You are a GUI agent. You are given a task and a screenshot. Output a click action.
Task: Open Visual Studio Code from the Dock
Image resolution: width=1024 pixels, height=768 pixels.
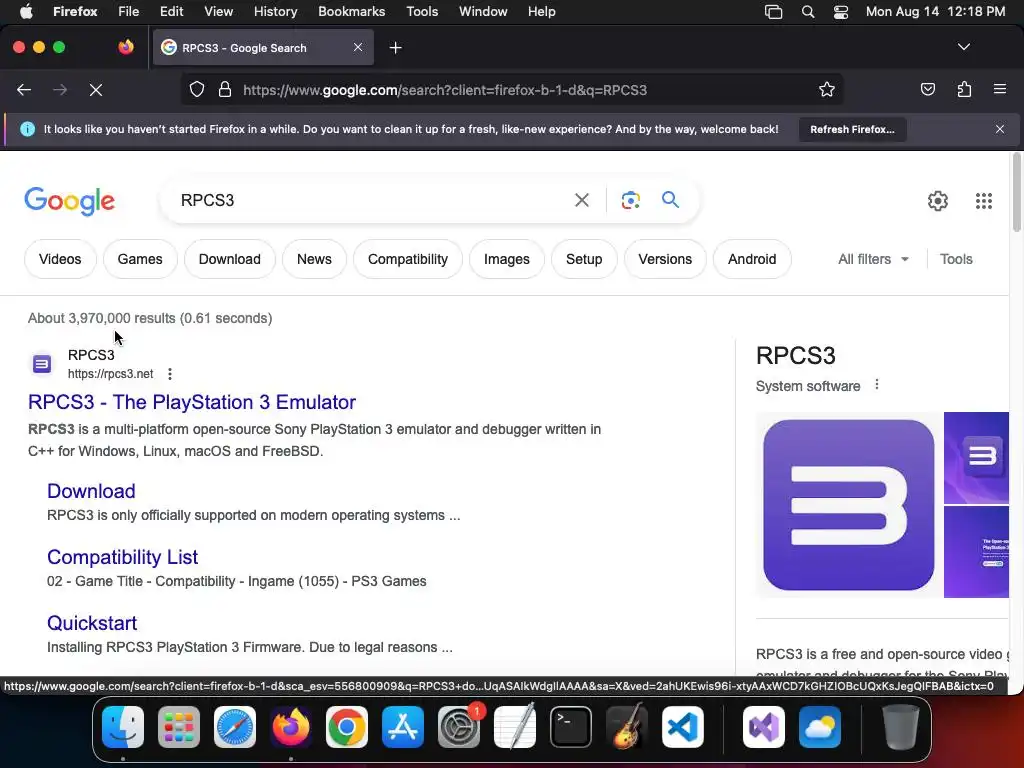point(682,727)
